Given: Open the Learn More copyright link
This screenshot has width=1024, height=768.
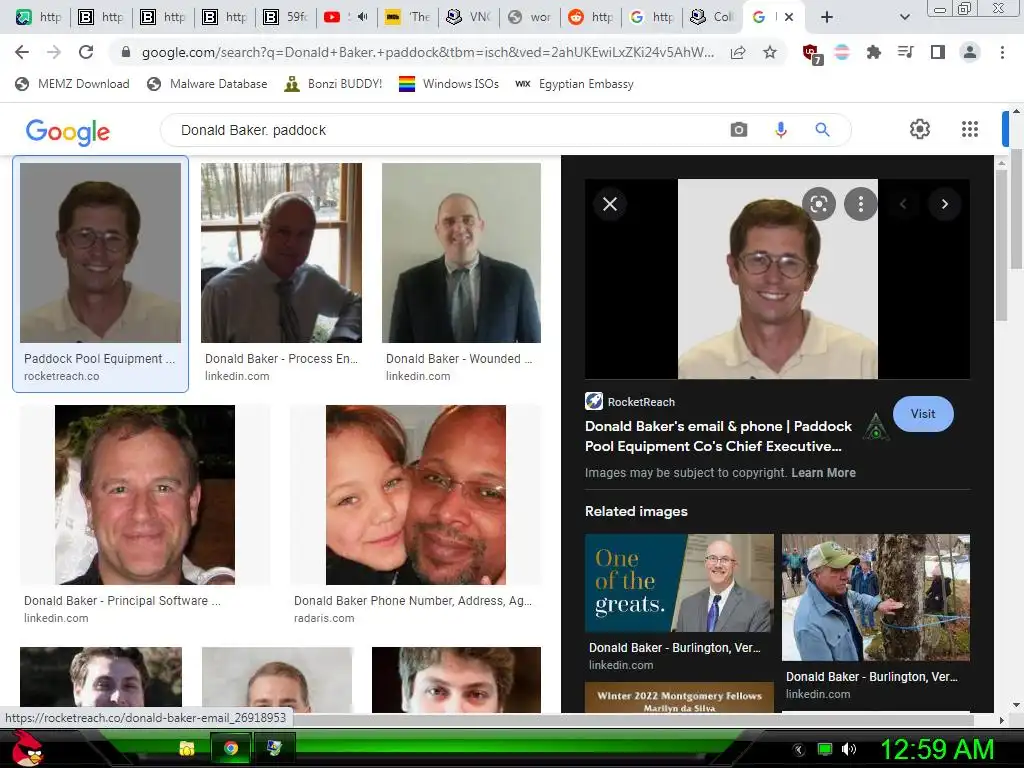Looking at the screenshot, I should pyautogui.click(x=824, y=473).
